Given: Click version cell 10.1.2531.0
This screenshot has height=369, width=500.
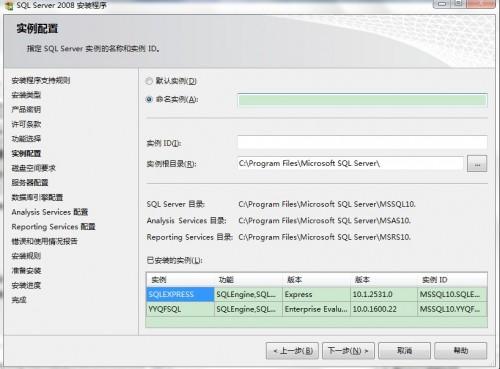Looking at the screenshot, I should point(384,294).
